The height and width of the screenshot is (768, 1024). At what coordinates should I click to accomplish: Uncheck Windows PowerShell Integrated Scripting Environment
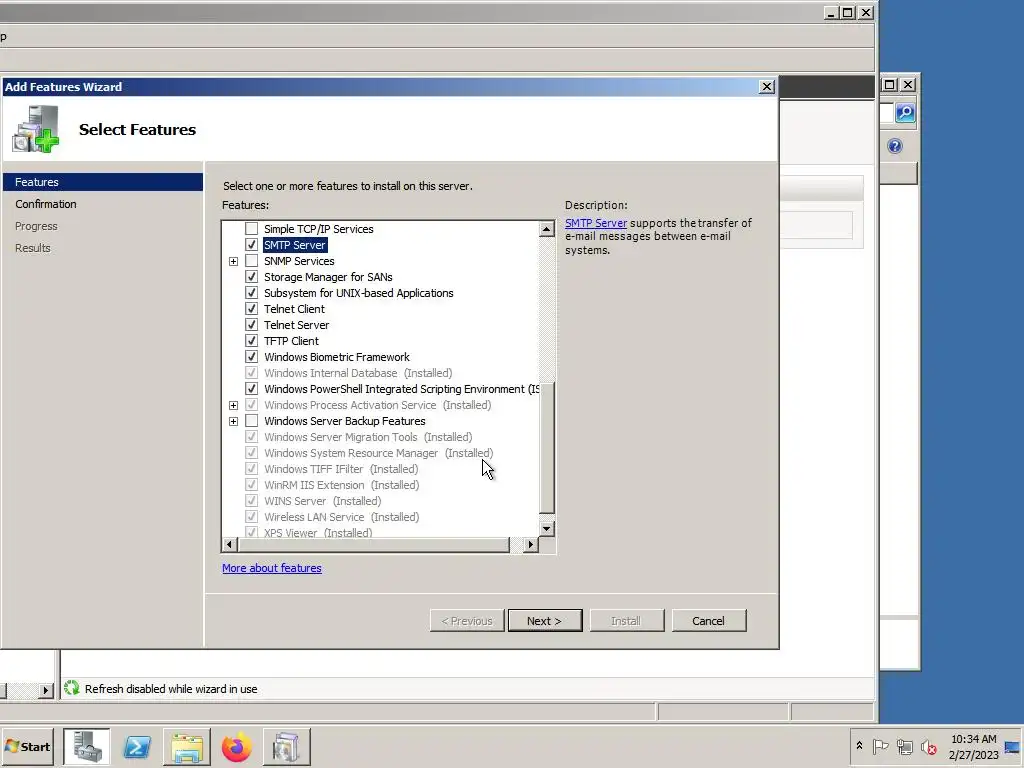[x=251, y=389]
